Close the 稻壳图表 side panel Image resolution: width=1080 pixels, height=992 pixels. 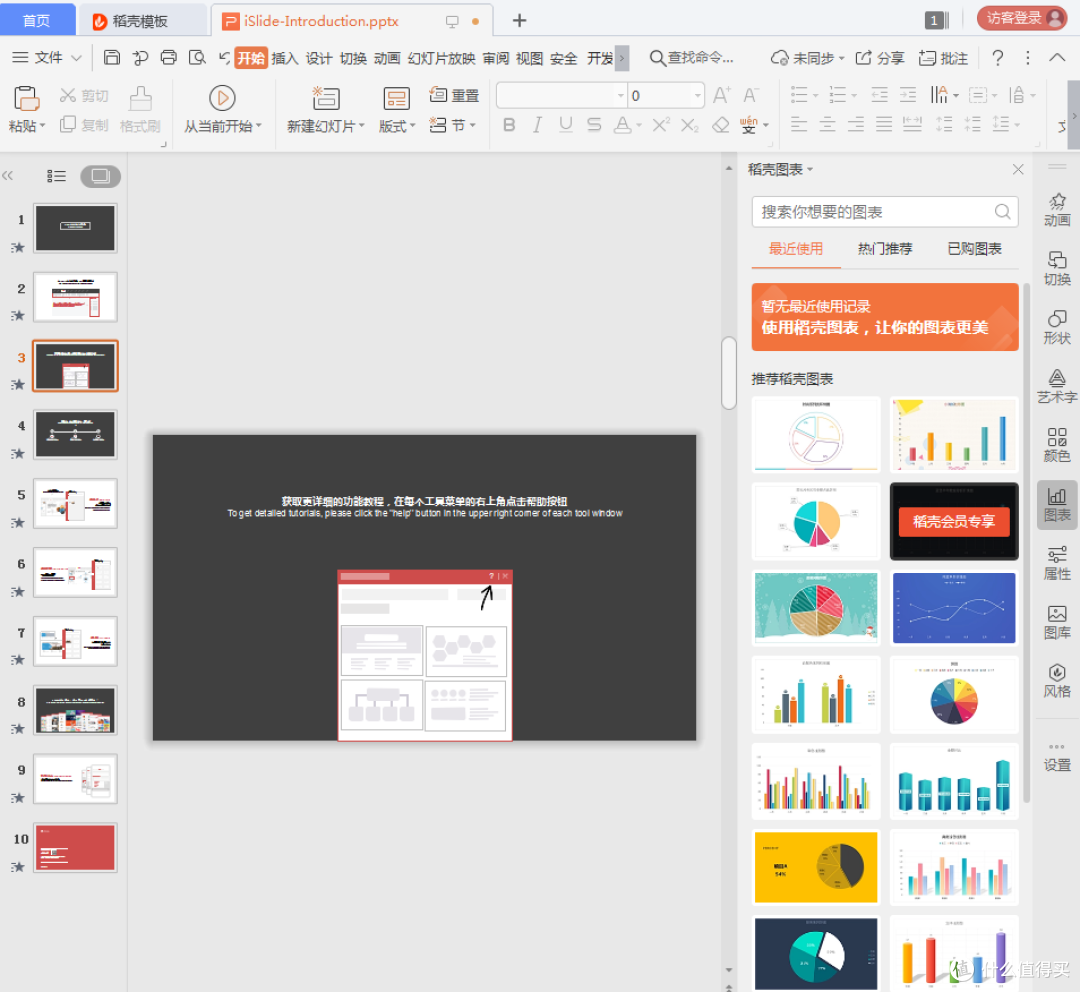pos(1018,169)
